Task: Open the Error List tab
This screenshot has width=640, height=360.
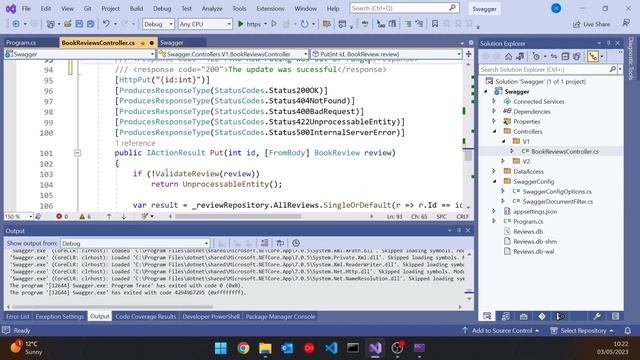Action: (x=18, y=316)
